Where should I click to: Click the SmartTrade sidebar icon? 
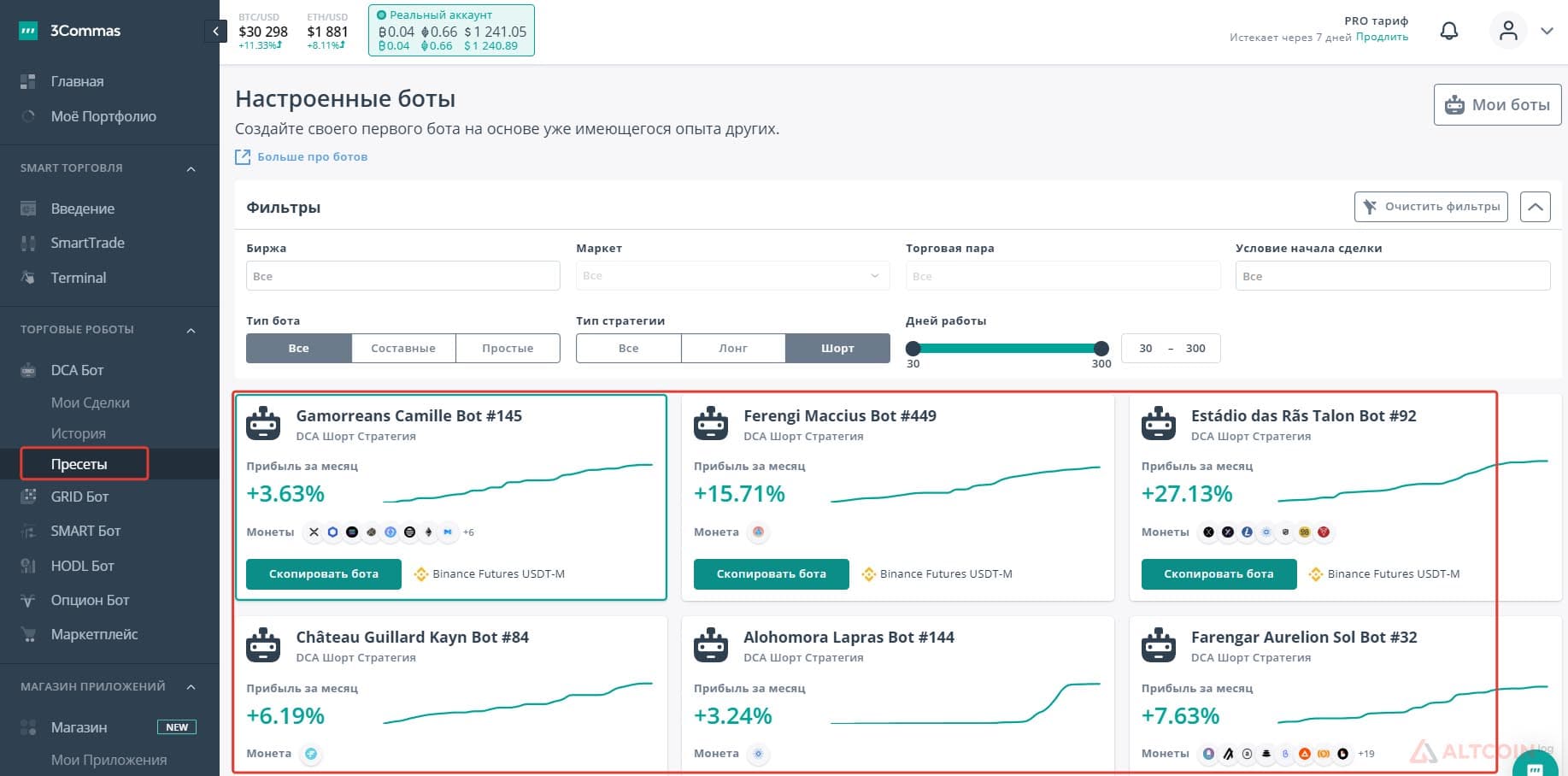[28, 243]
